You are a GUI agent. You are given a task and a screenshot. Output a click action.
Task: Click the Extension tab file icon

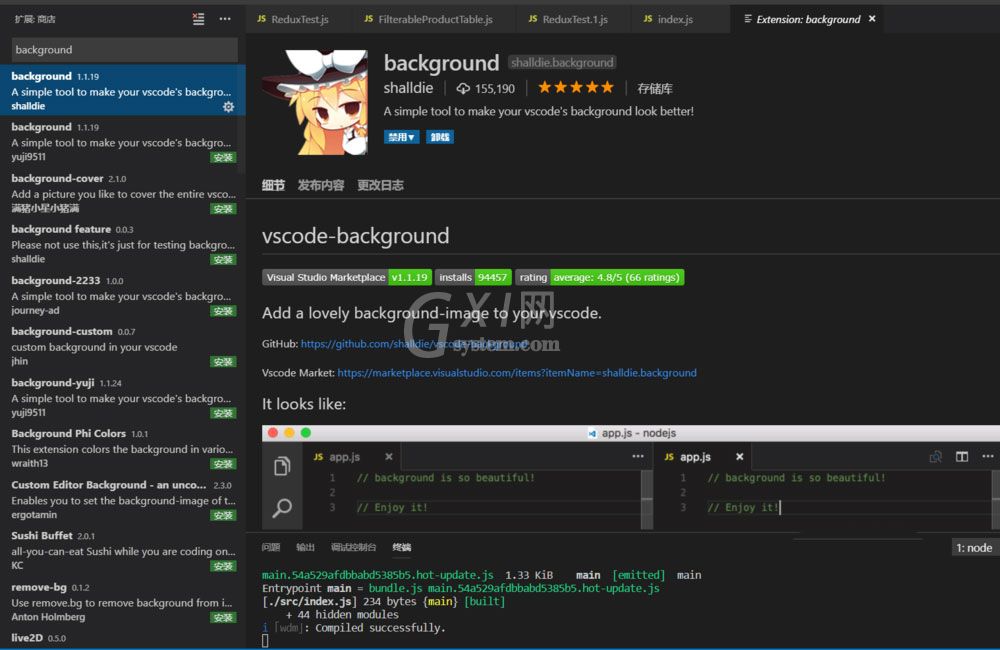(748, 19)
